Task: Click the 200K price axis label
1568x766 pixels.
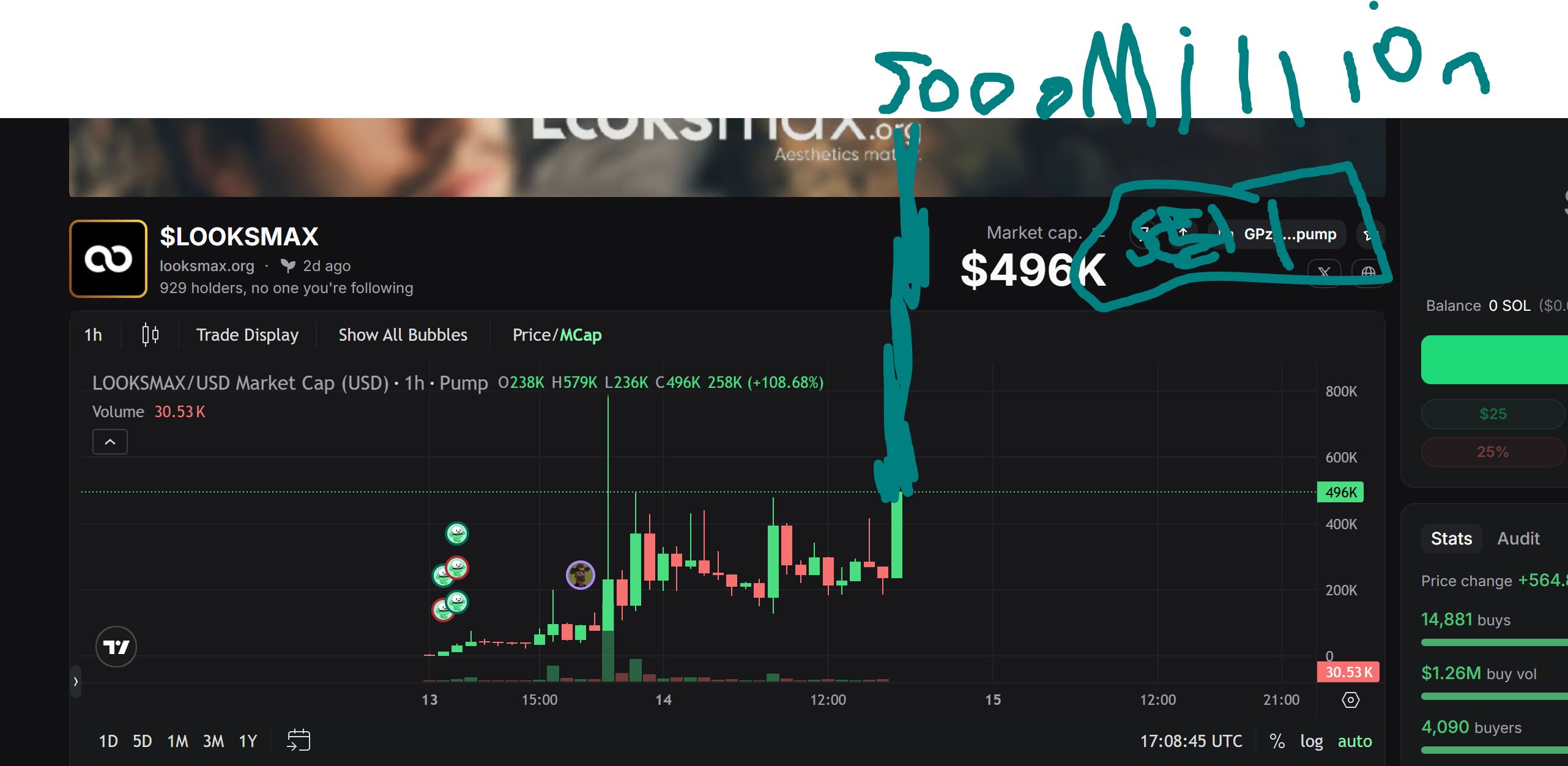Action: click(1341, 590)
